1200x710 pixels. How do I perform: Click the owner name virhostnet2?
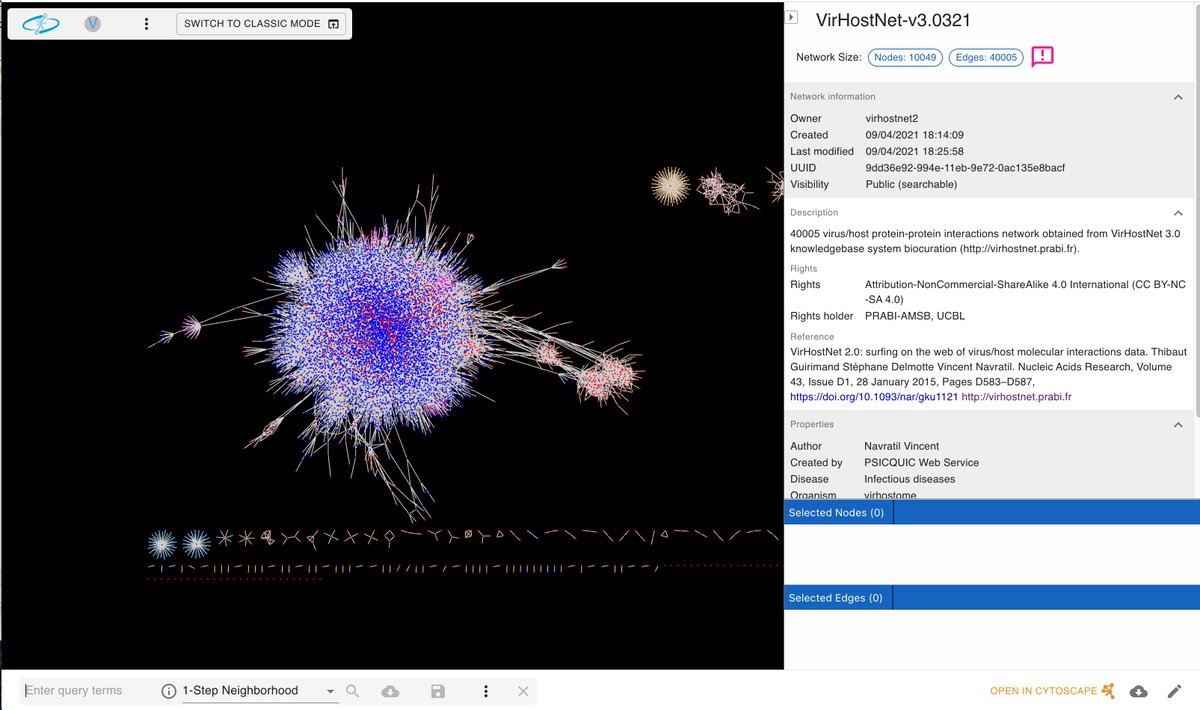[x=892, y=119]
